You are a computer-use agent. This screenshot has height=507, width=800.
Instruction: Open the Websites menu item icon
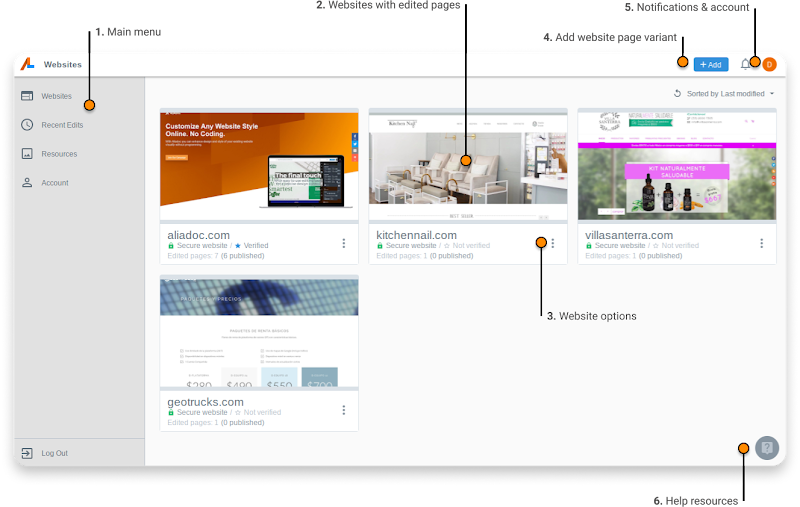(x=27, y=96)
